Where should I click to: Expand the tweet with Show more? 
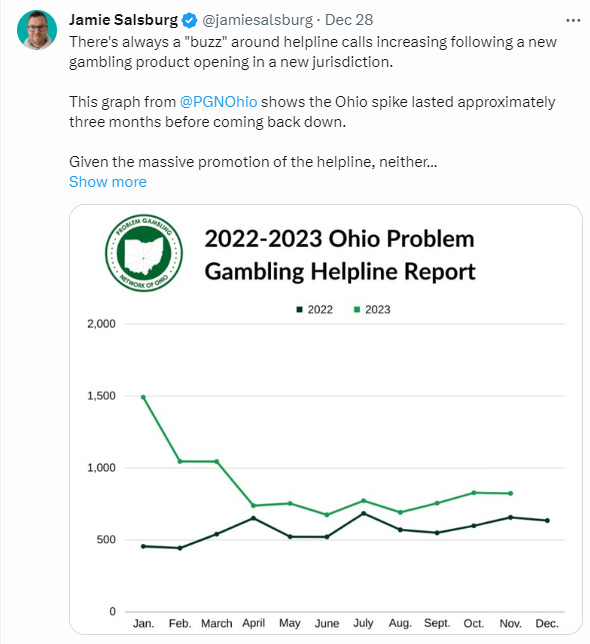[108, 182]
